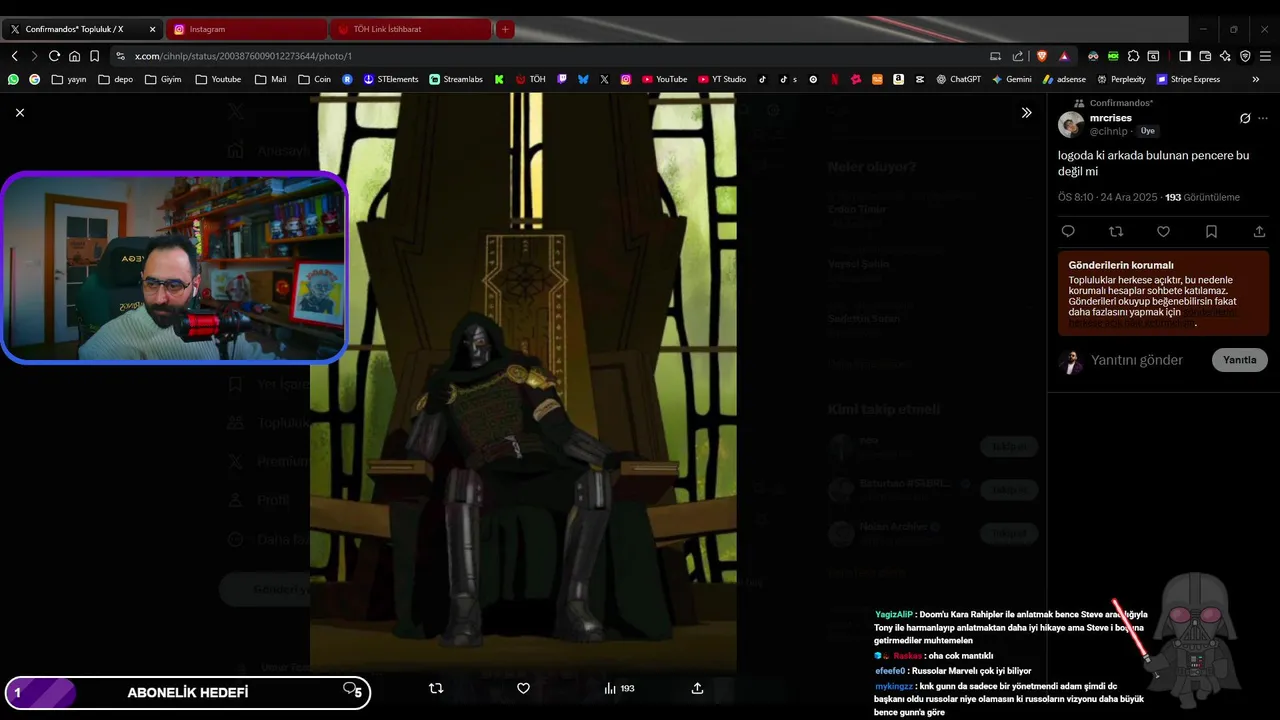Open the Bluesky butterfly bookmark
This screenshot has height=720, width=1280.
pyautogui.click(x=583, y=79)
